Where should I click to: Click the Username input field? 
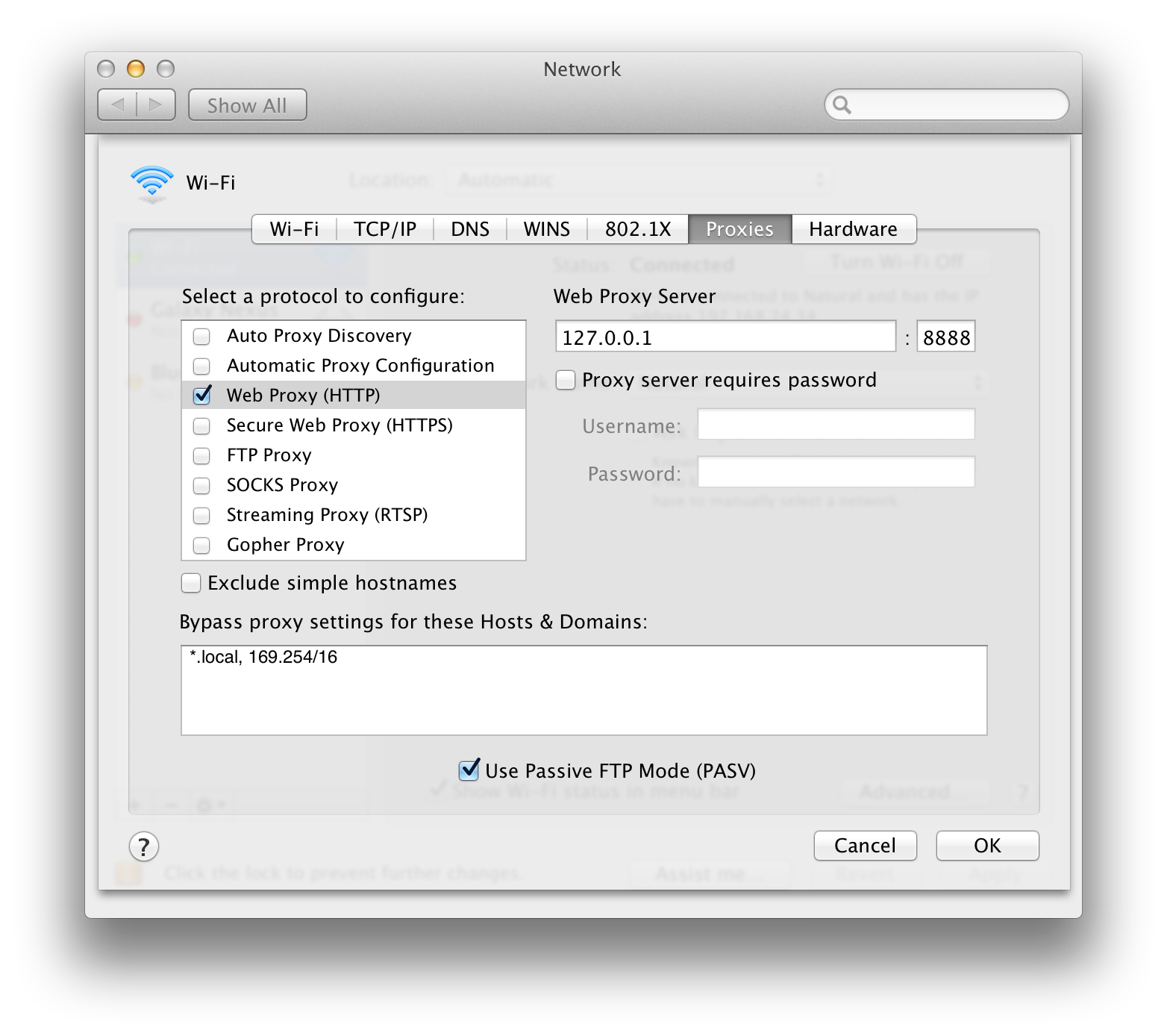click(836, 424)
